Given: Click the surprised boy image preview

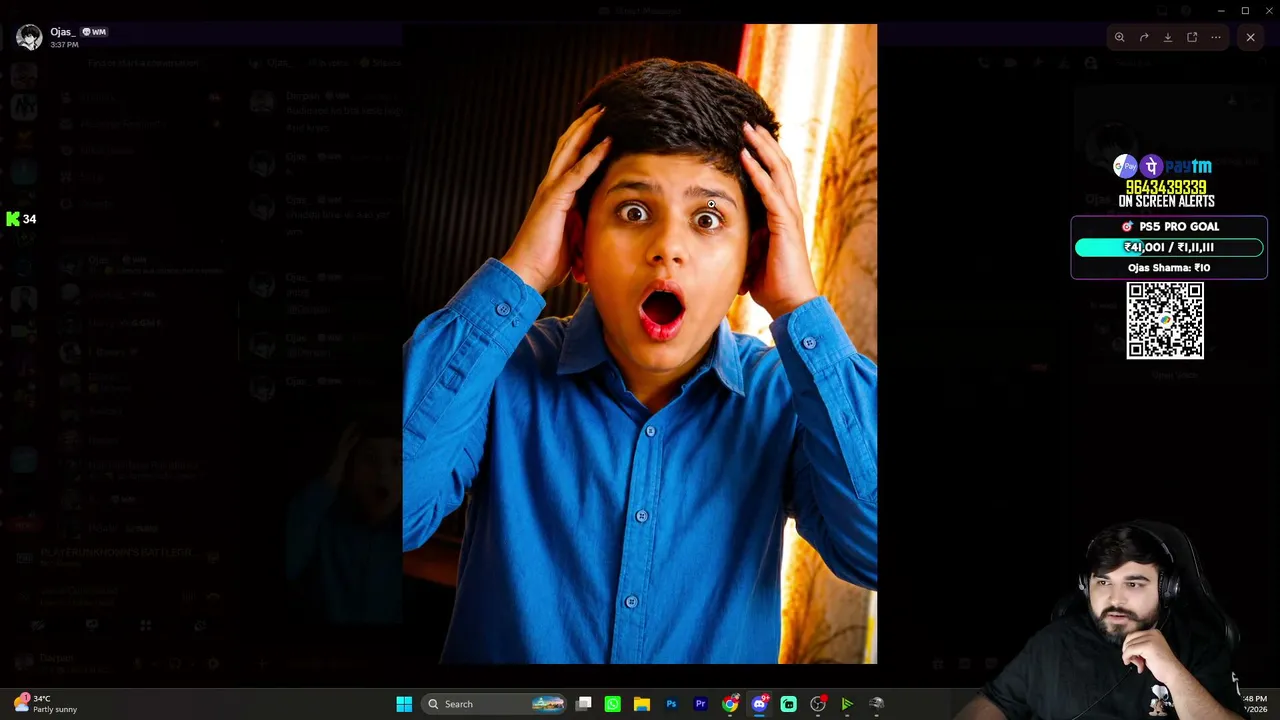Looking at the screenshot, I should (x=640, y=344).
